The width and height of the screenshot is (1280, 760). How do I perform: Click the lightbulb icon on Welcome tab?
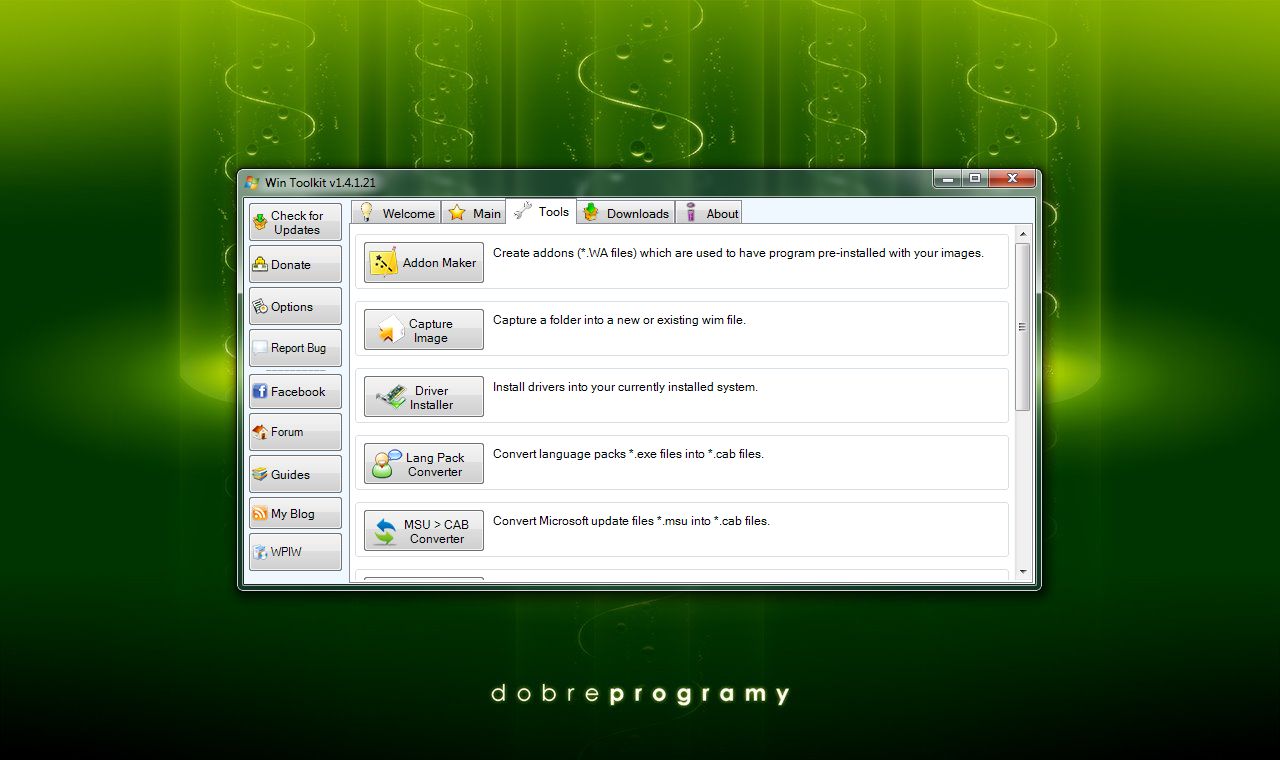[367, 212]
